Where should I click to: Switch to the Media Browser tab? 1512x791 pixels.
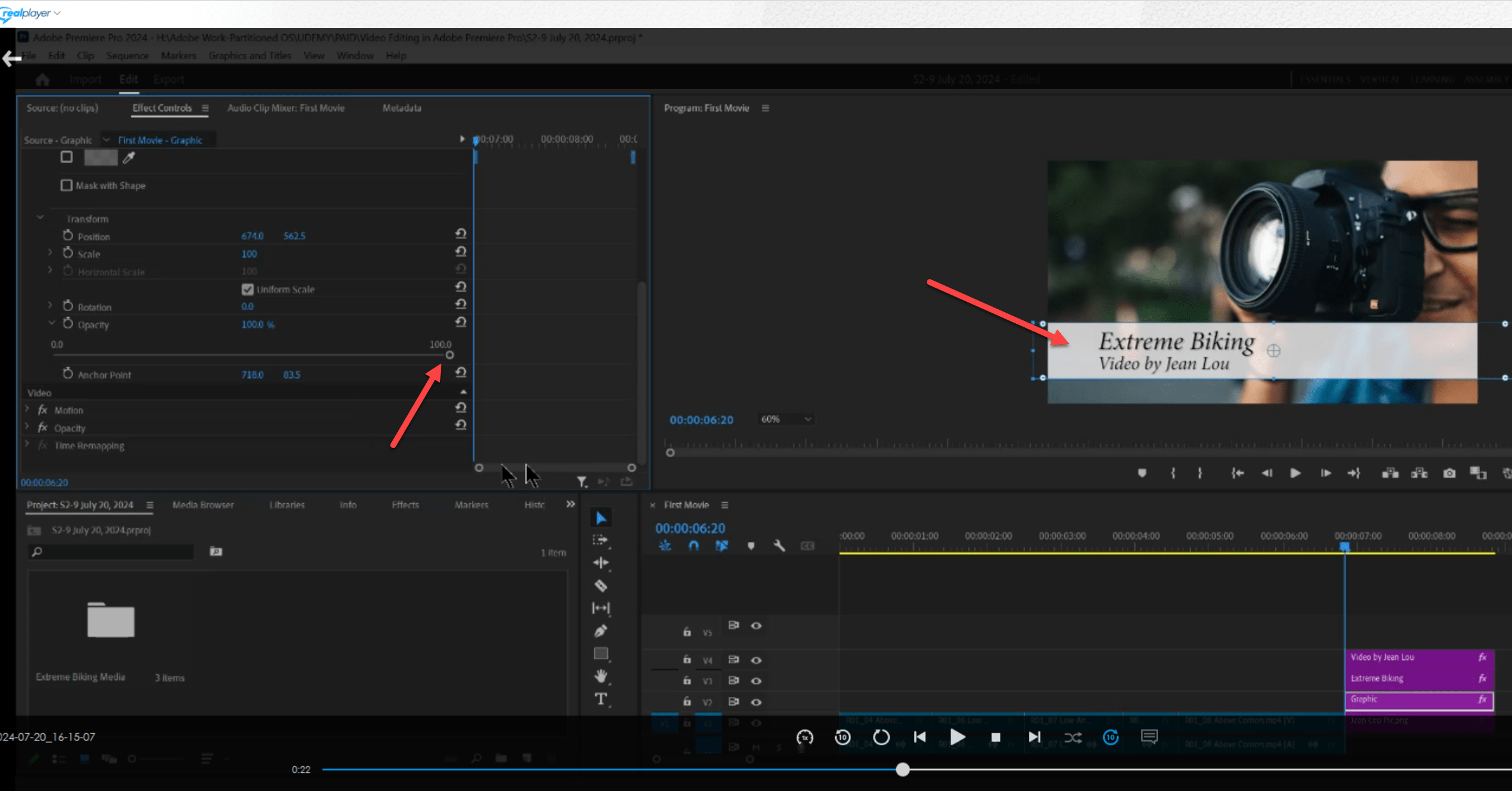[x=202, y=505]
